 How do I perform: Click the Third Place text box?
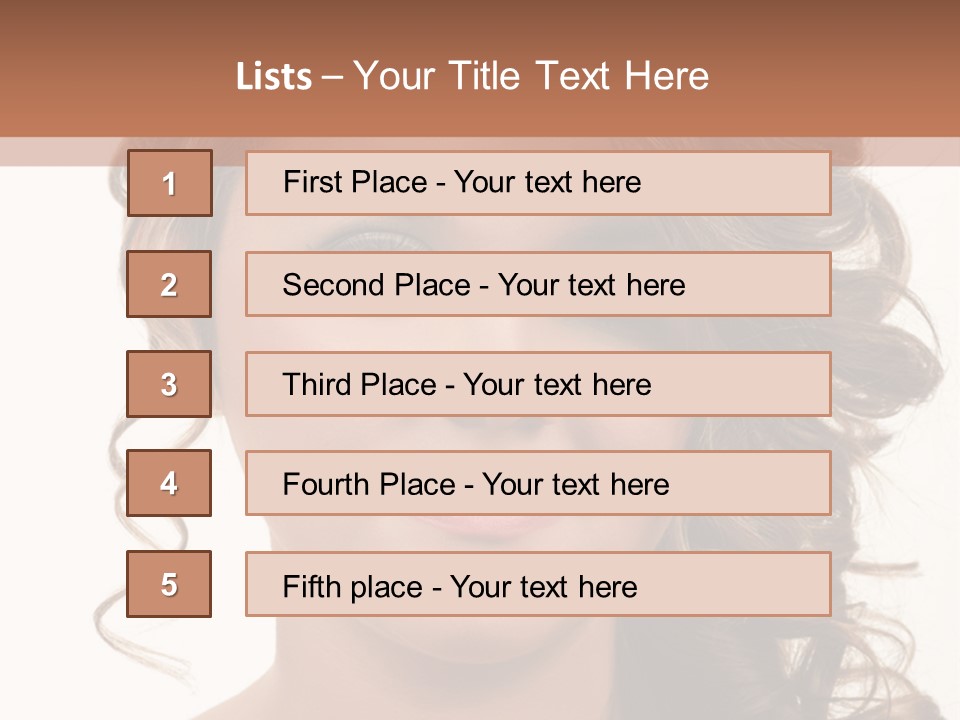(x=538, y=384)
